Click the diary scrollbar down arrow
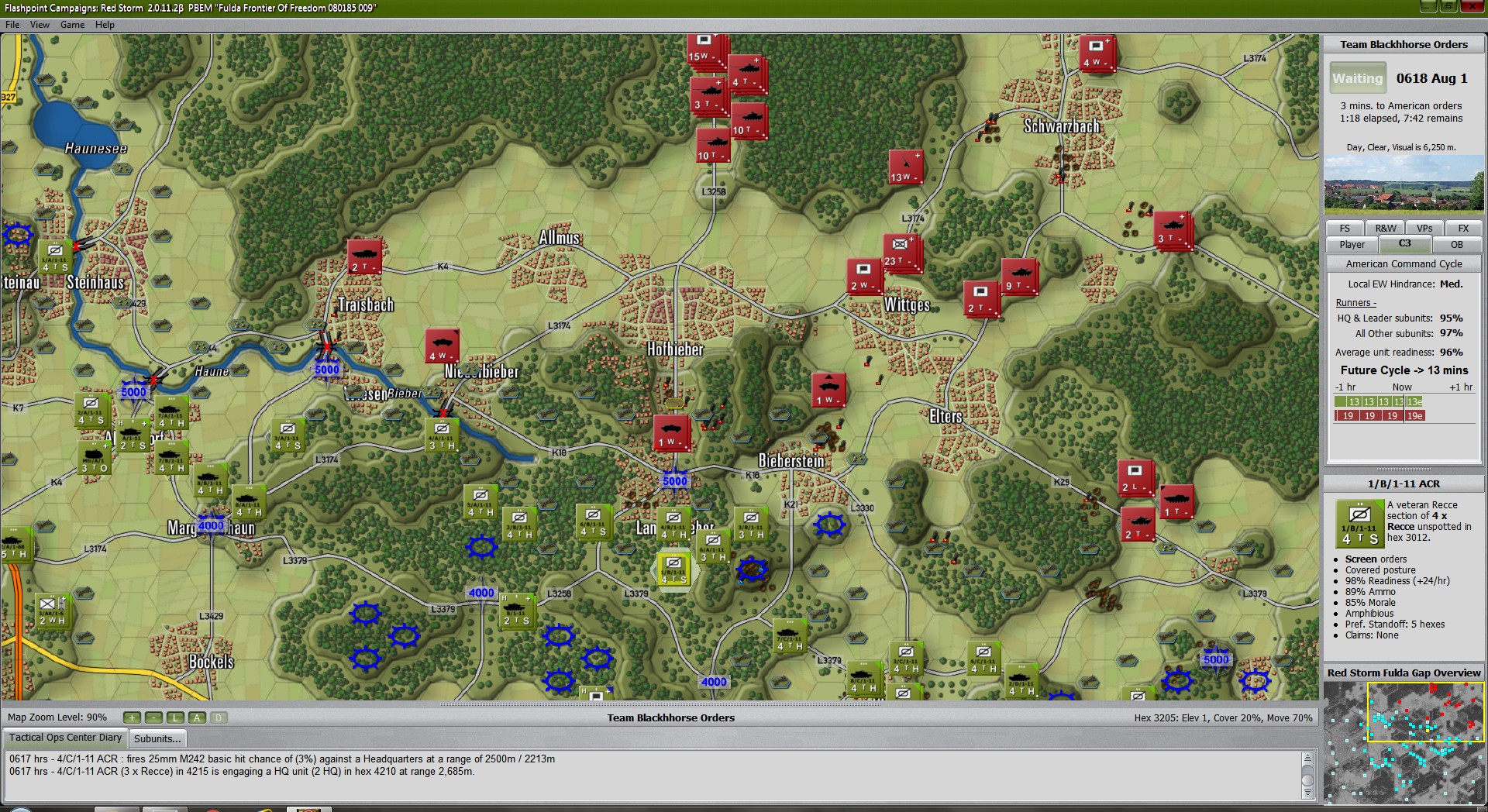 (x=1307, y=793)
